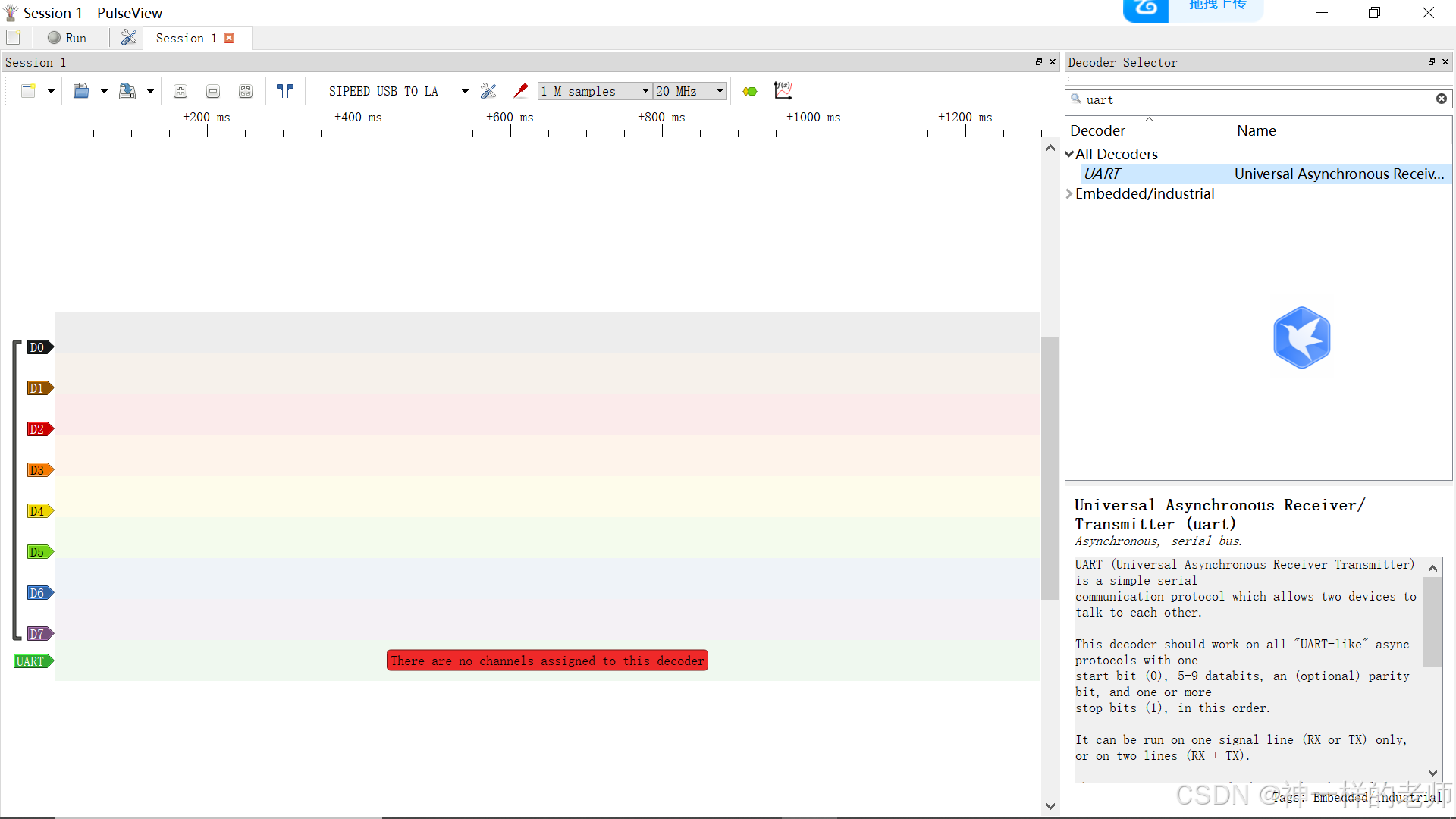Clear the uart decoder search field
This screenshot has width=1456, height=819.
point(1441,99)
